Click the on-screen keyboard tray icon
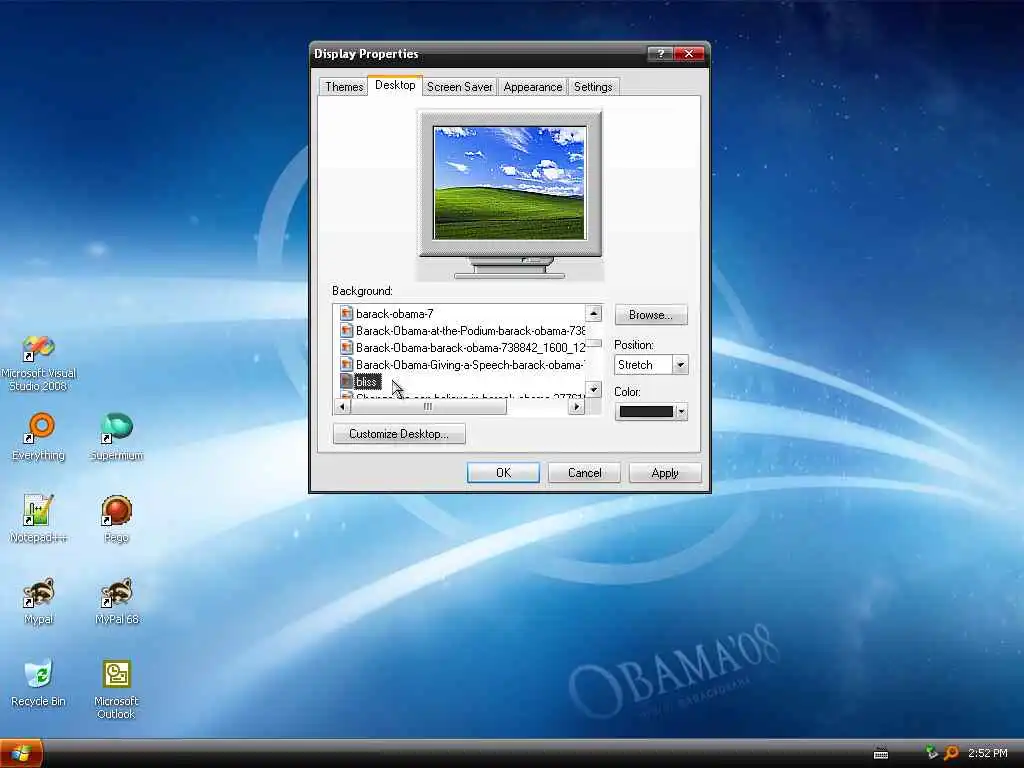 click(881, 754)
